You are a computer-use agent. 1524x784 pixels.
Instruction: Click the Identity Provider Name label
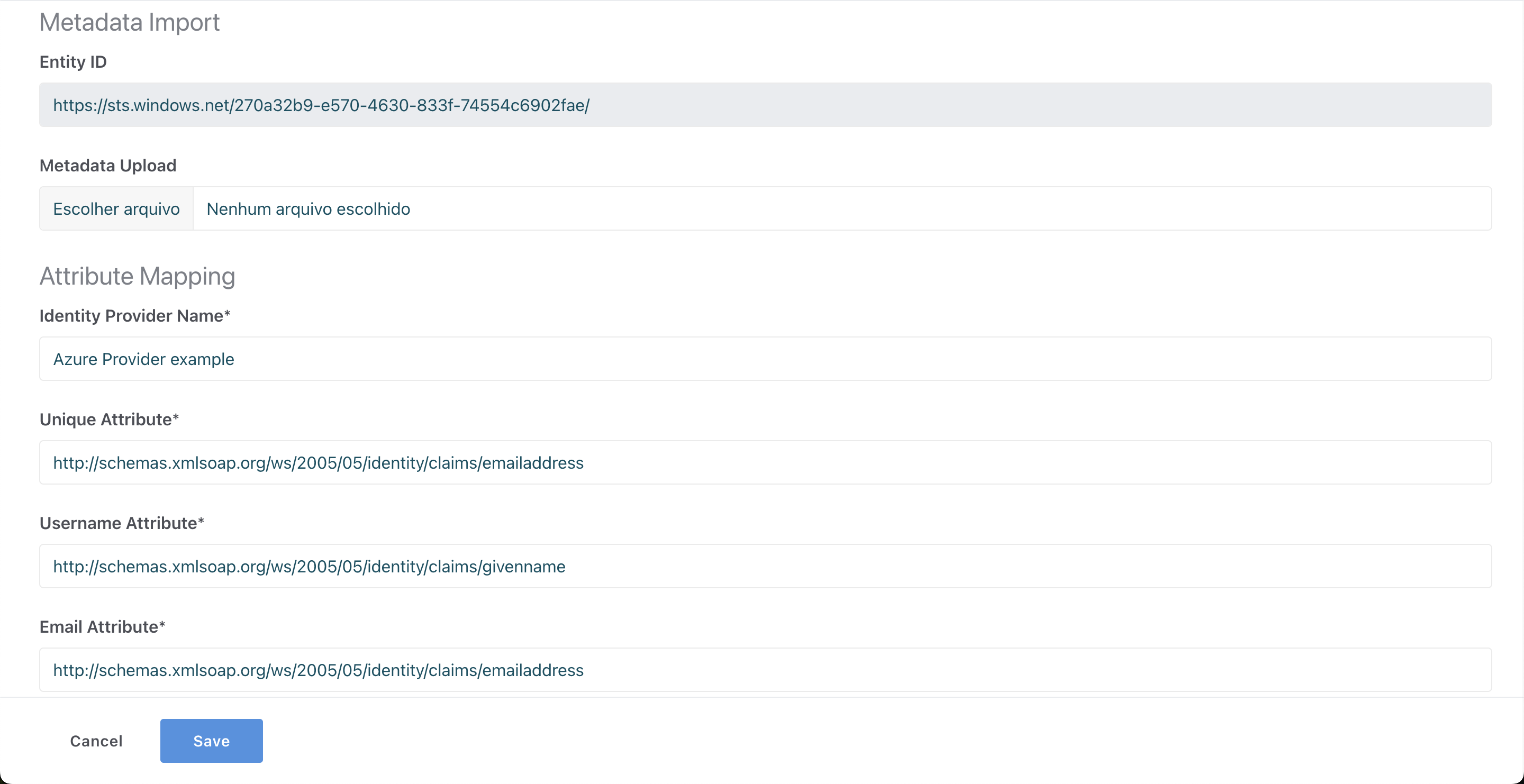pos(131,316)
